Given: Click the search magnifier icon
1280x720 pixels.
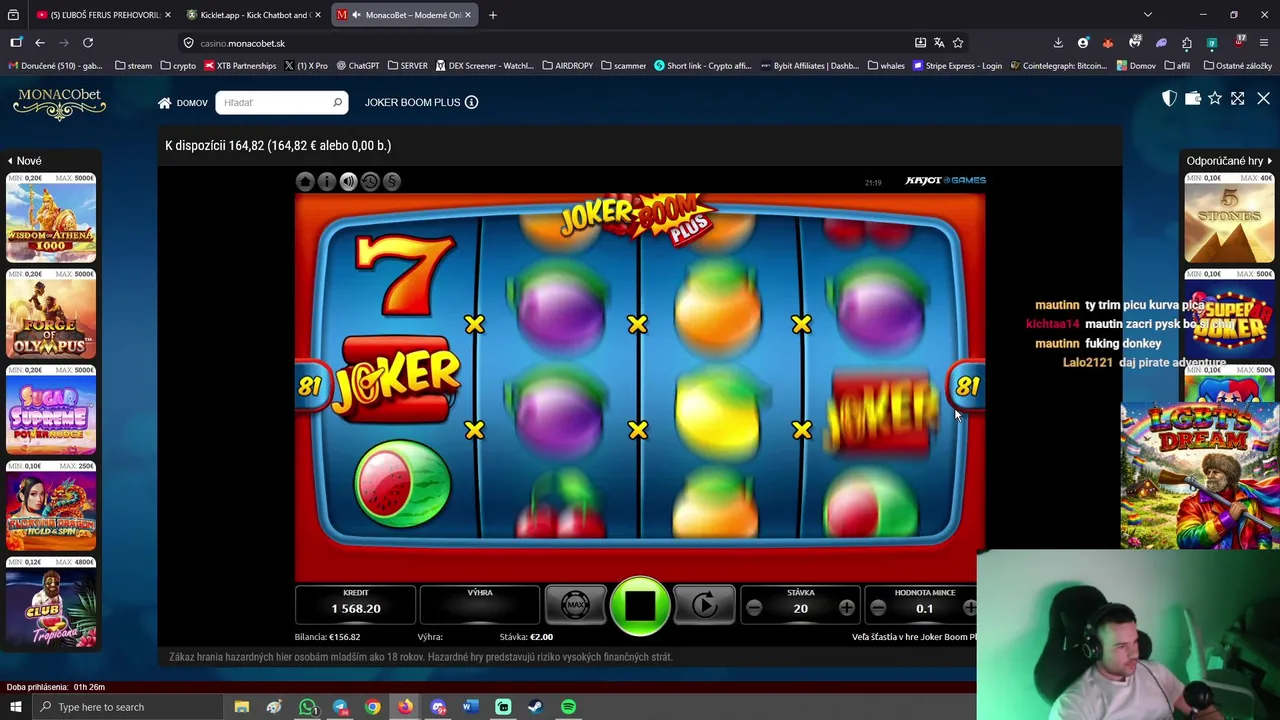Looking at the screenshot, I should click(338, 102).
